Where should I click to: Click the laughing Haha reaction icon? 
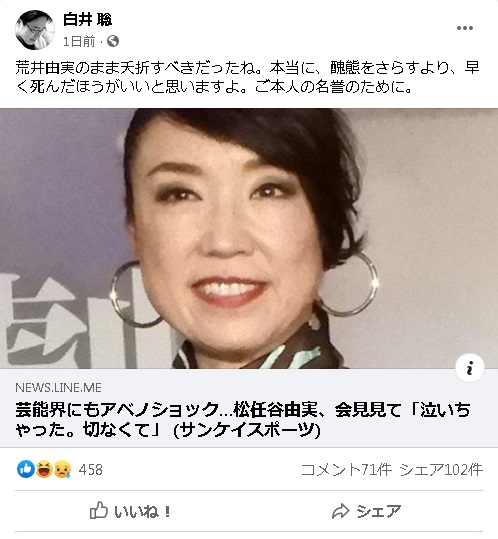(x=44, y=470)
